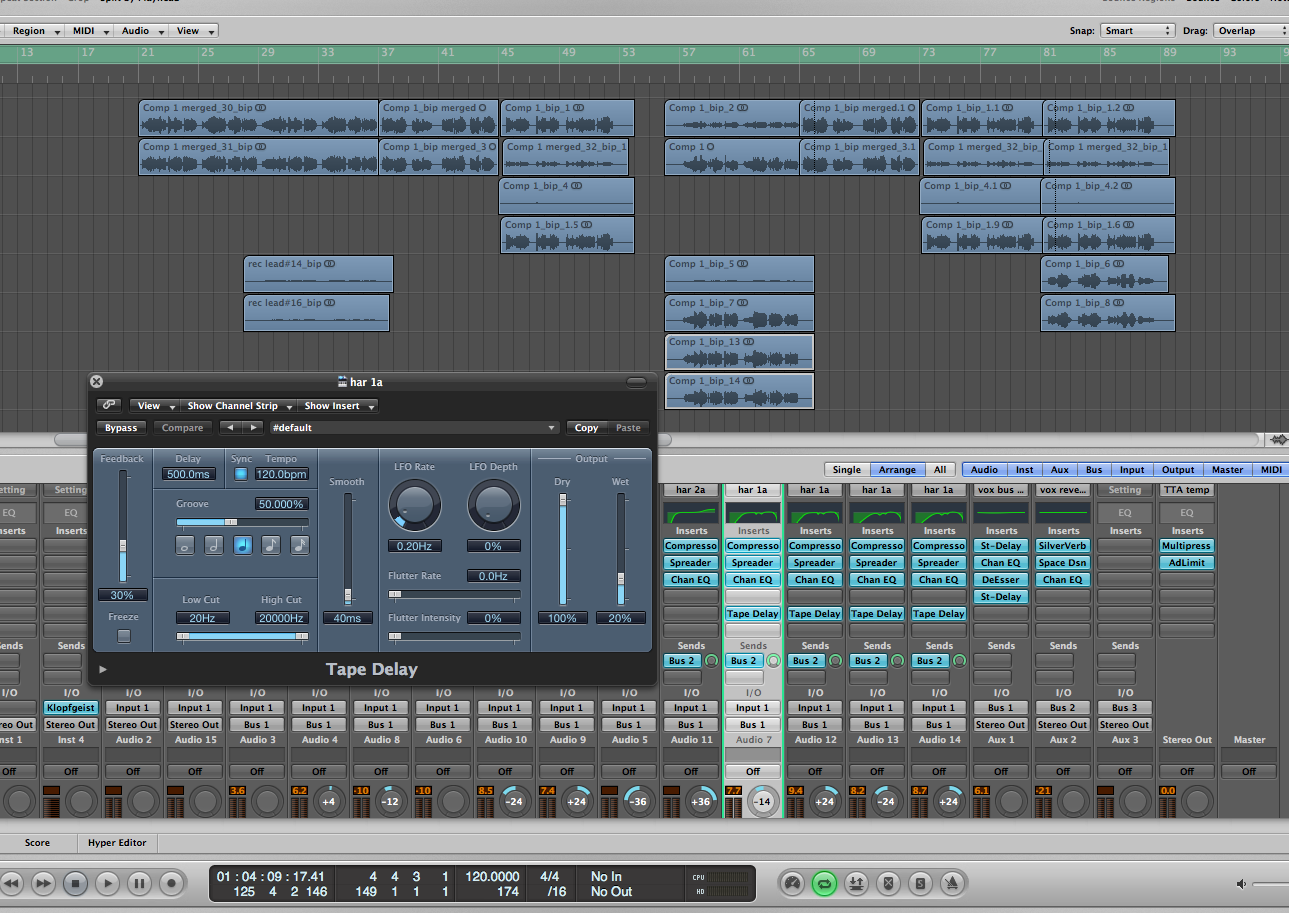This screenshot has width=1289, height=913.
Task: Select the Single mixer view
Action: 847,469
